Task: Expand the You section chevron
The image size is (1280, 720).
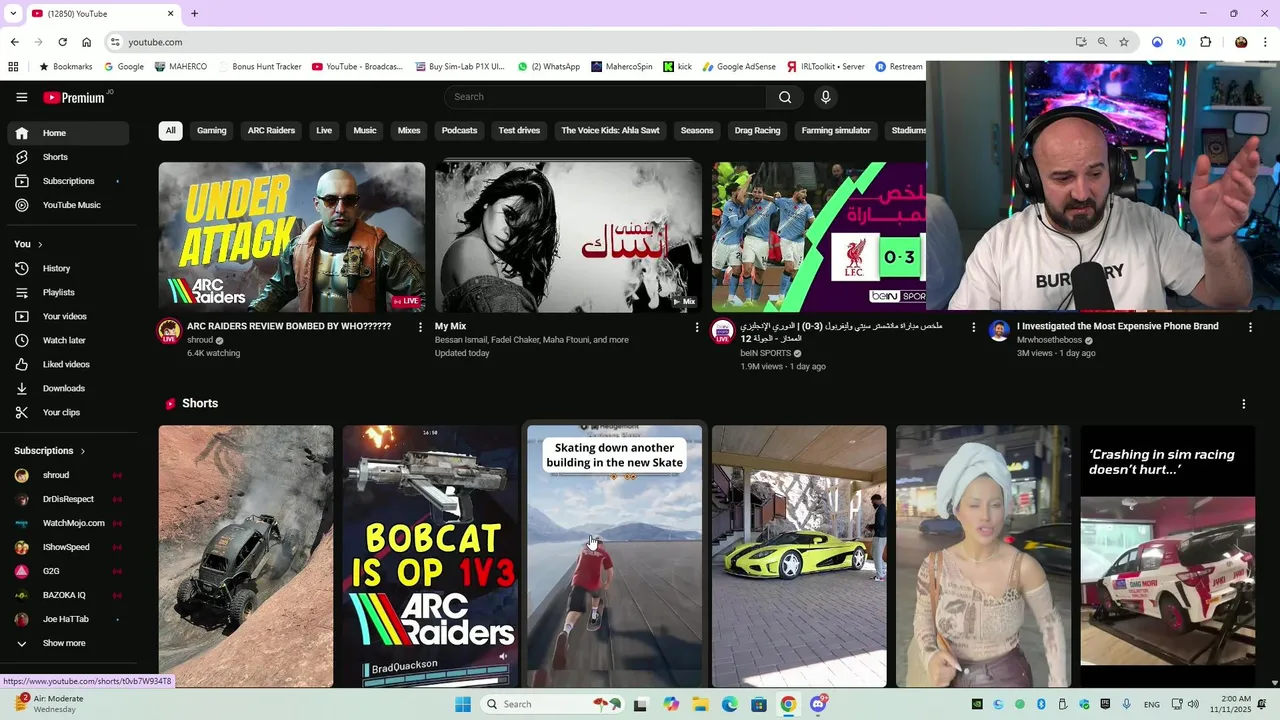Action: pyautogui.click(x=40, y=245)
